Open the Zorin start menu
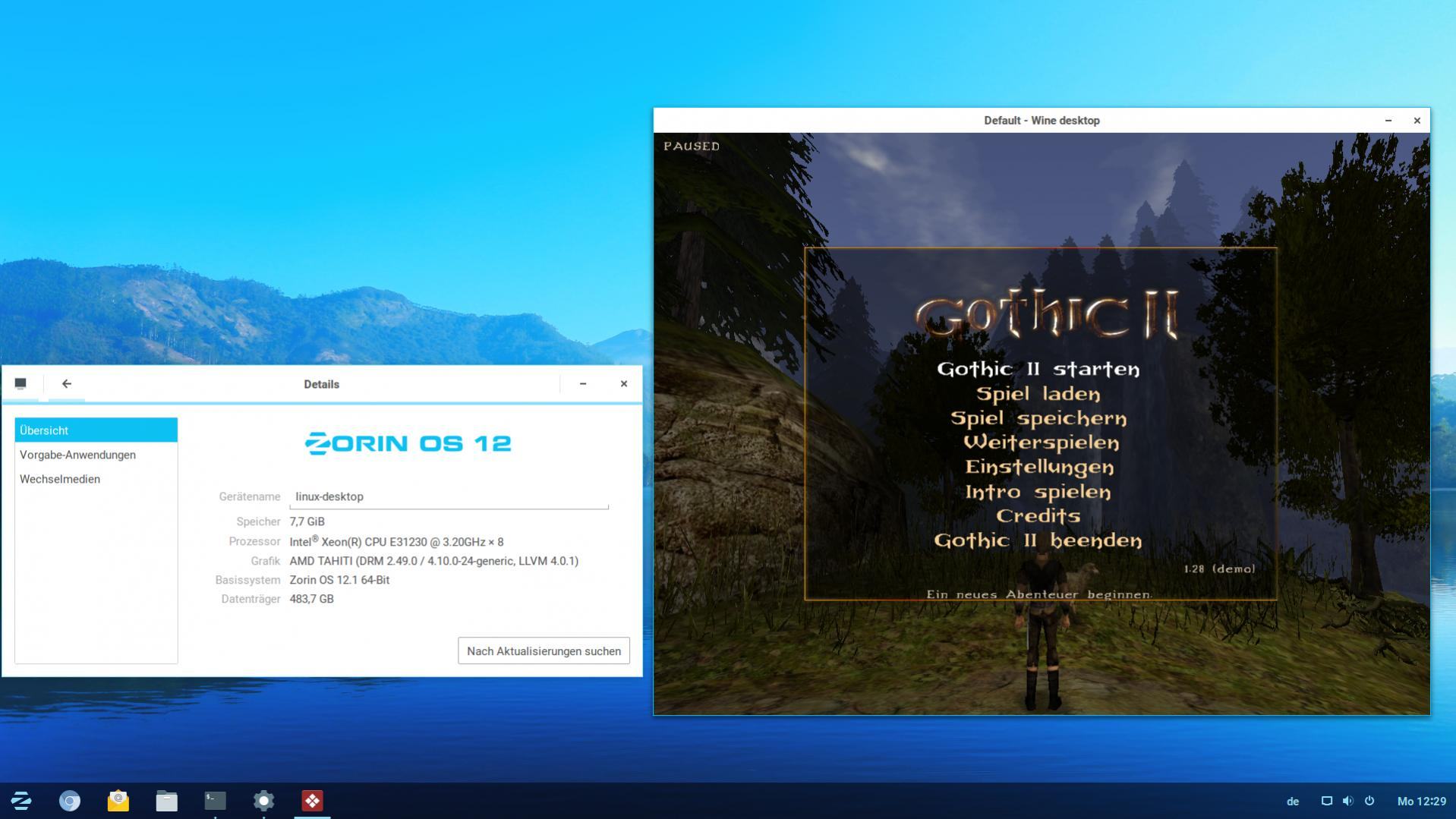Image resolution: width=1456 pixels, height=819 pixels. tap(21, 801)
